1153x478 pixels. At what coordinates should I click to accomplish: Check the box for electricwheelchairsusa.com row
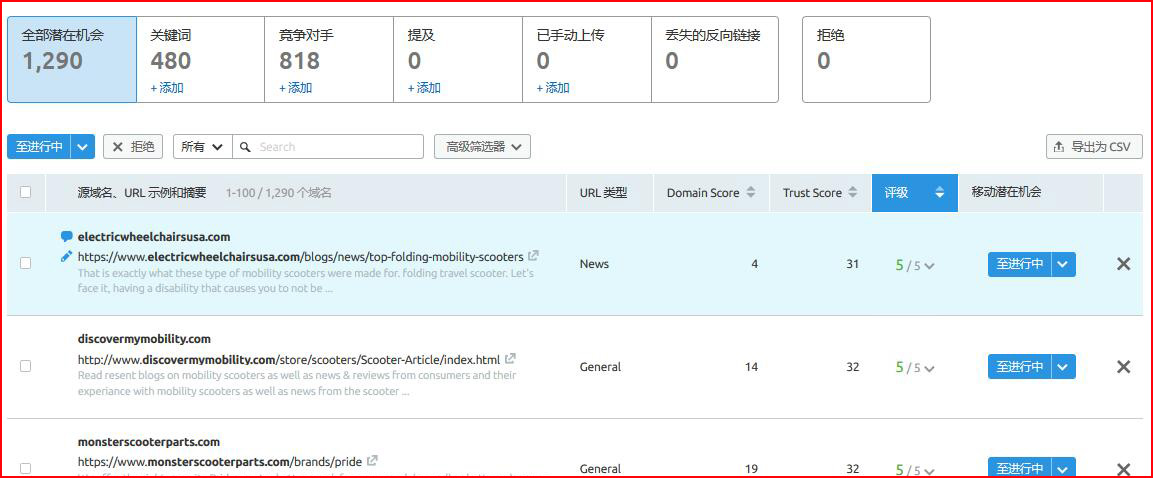click(x=26, y=264)
